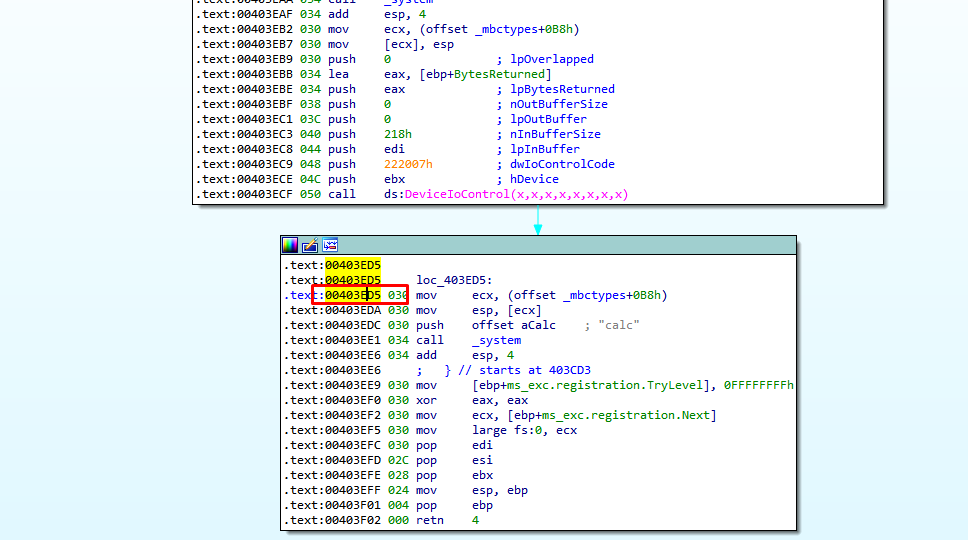968x540 pixels.
Task: Click the cyan flow arrow between blocks
Action: 537,220
